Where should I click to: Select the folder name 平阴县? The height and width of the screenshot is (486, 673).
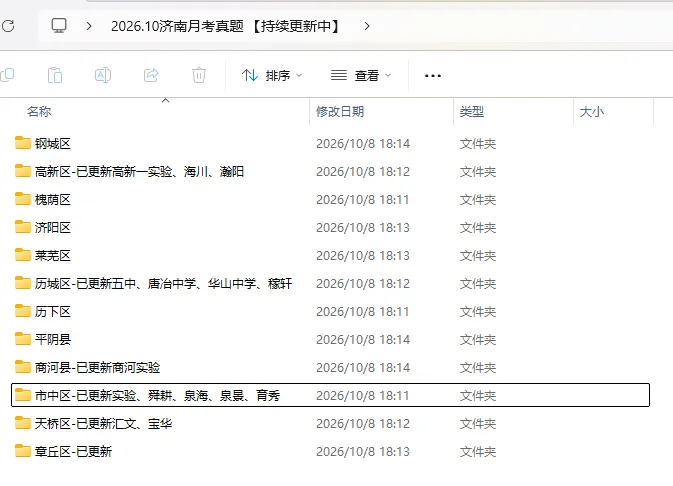click(53, 340)
